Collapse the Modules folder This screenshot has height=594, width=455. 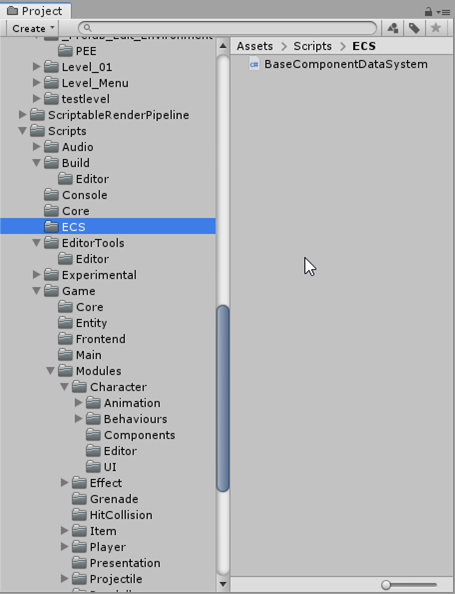click(50, 371)
